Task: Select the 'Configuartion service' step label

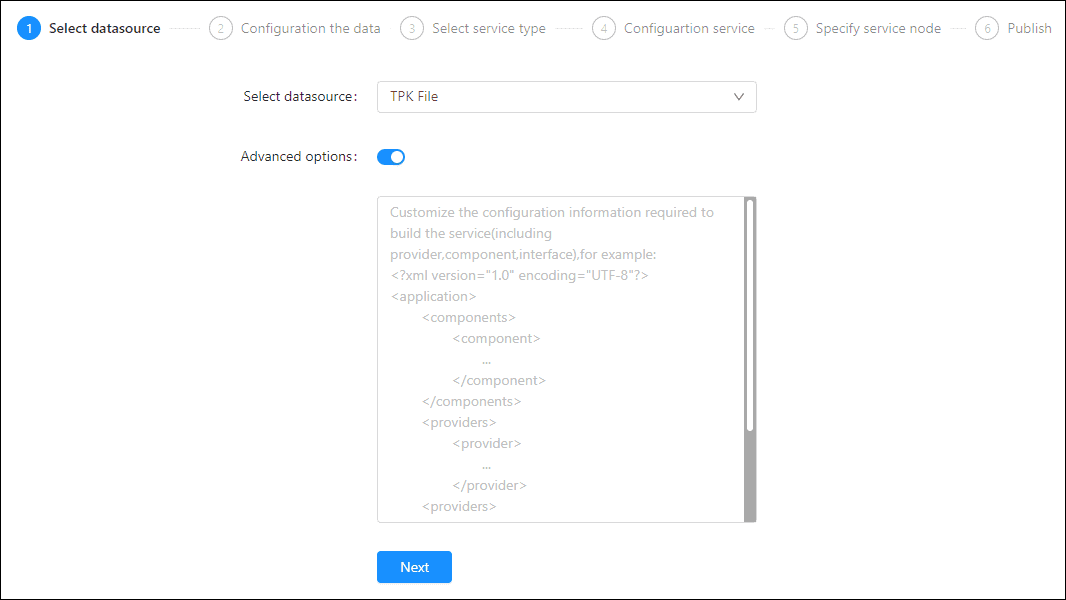Action: [x=689, y=28]
